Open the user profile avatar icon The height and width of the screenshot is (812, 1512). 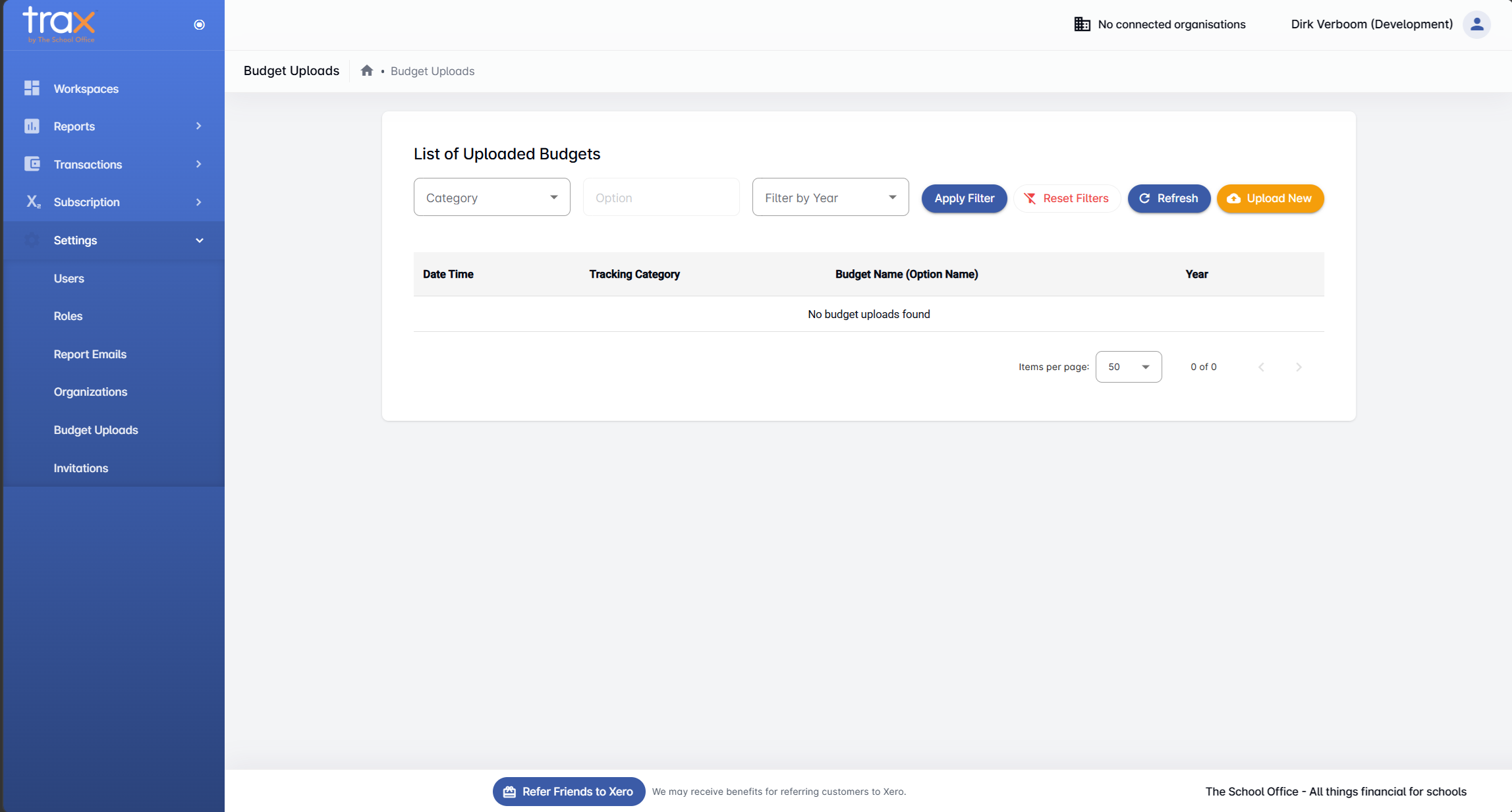click(x=1476, y=24)
